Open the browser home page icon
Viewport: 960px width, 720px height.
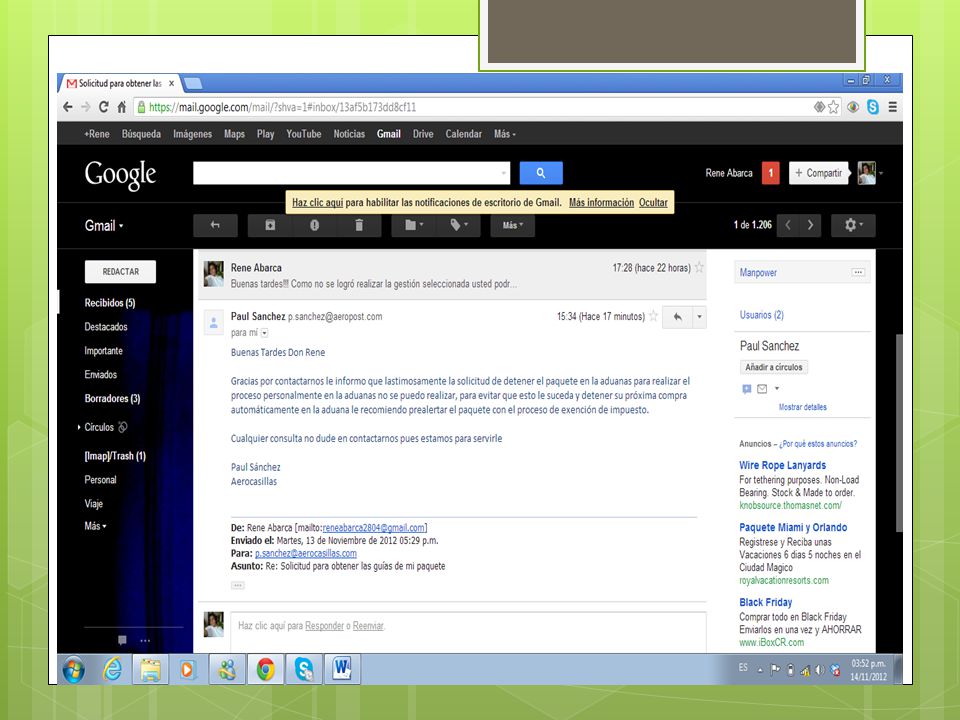click(121, 107)
